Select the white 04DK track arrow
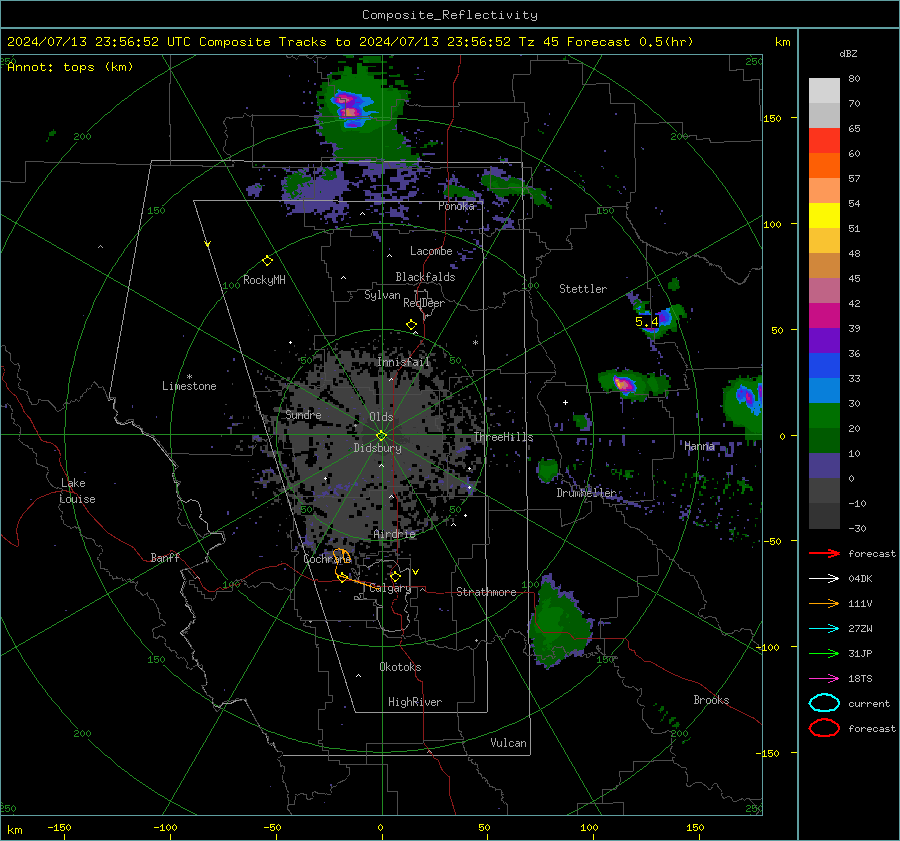900x841 pixels. [x=824, y=578]
